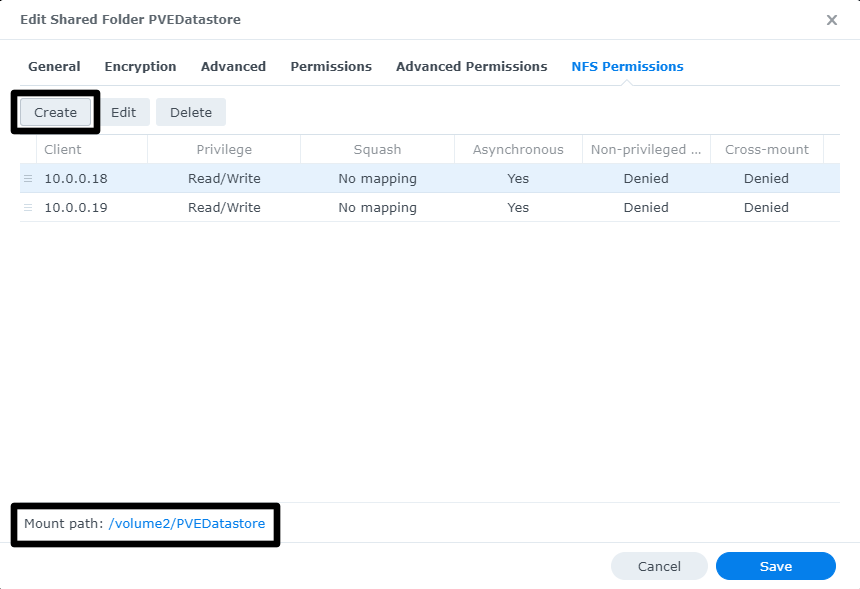Open the /volume2/PVEDatastore mount path link
The width and height of the screenshot is (860, 589).
(187, 524)
